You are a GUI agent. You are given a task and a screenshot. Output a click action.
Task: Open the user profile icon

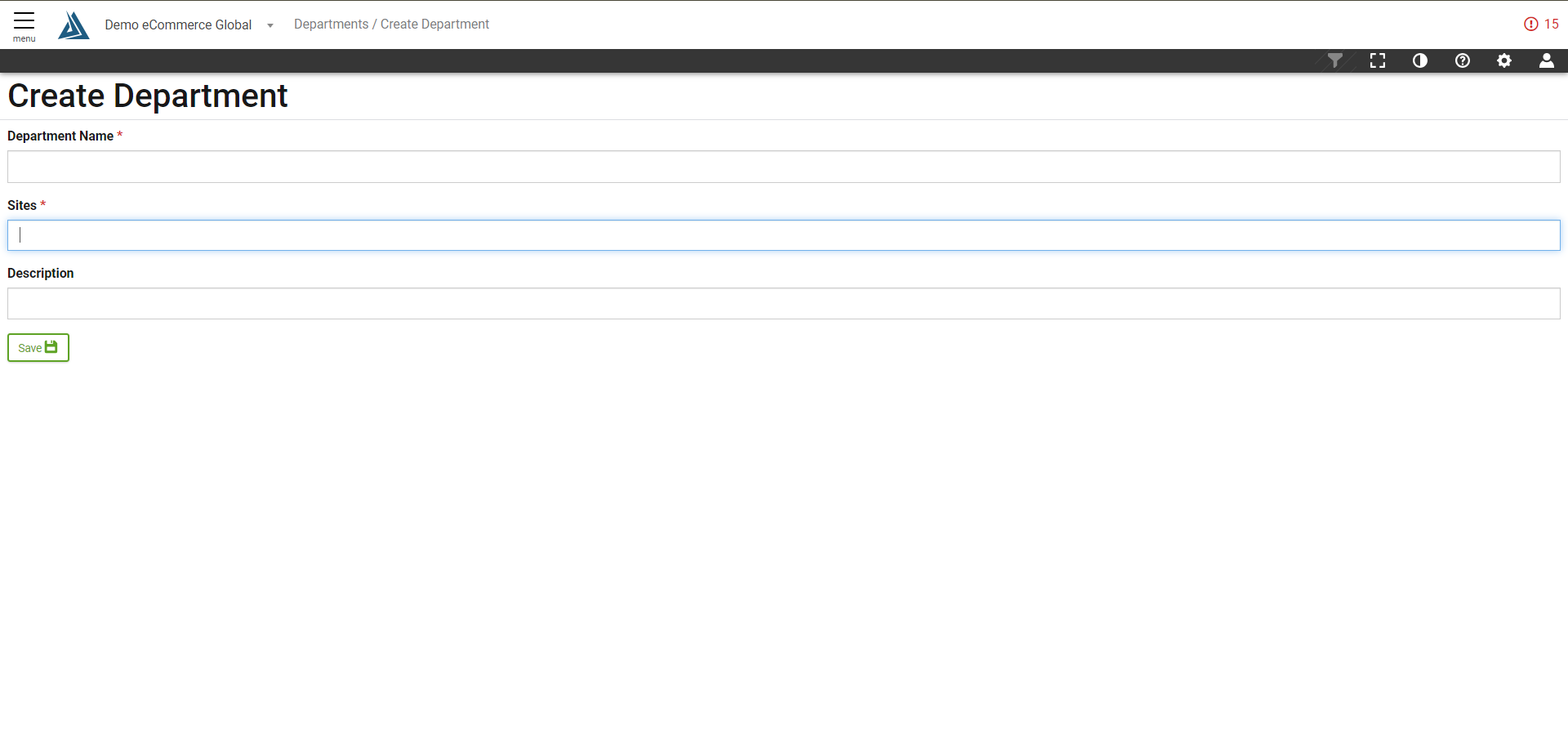[1547, 60]
